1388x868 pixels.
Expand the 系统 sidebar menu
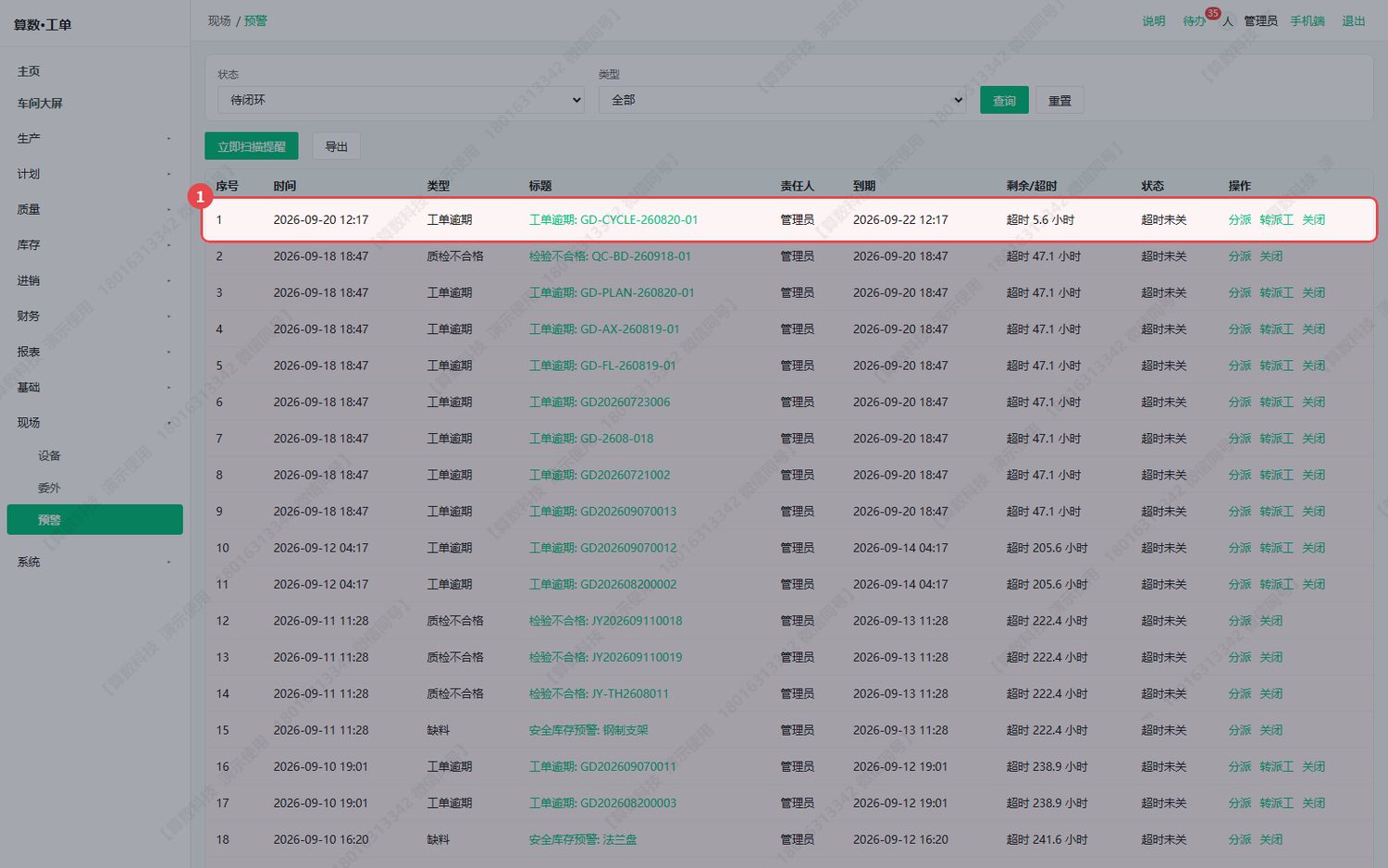point(94,563)
